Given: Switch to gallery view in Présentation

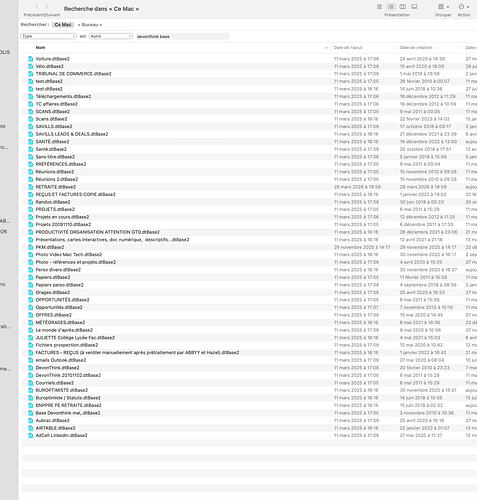Looking at the screenshot, I should 414,7.
